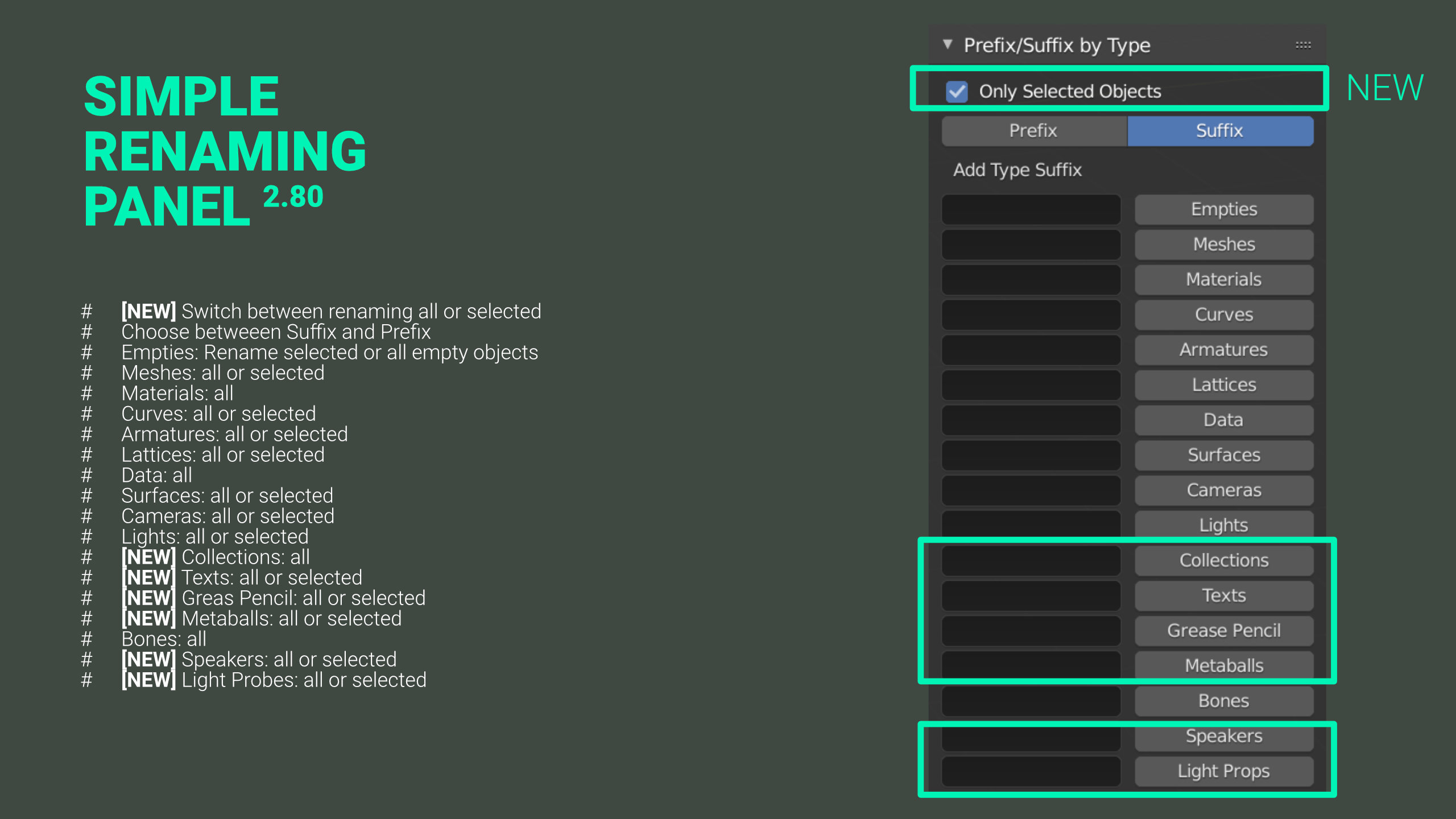Screen dimensions: 1456x819
Task: Focus the Empties suffix text field
Action: pyautogui.click(x=1031, y=209)
